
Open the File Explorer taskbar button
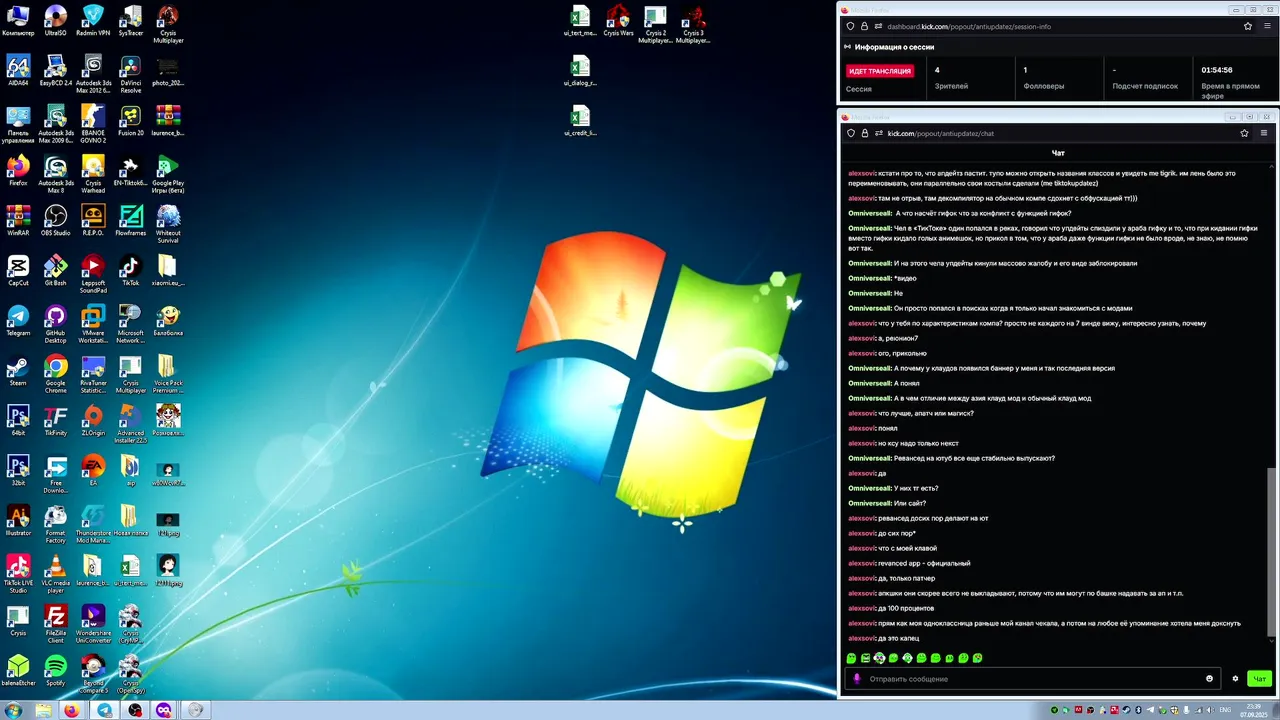click(43, 710)
